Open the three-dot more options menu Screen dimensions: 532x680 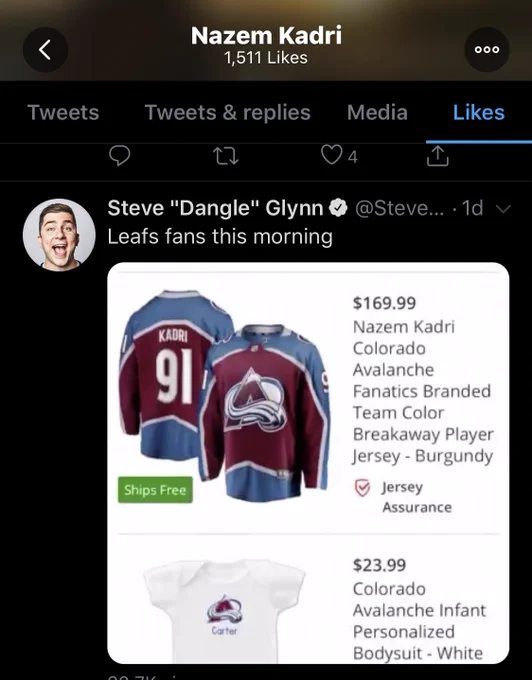coord(486,49)
